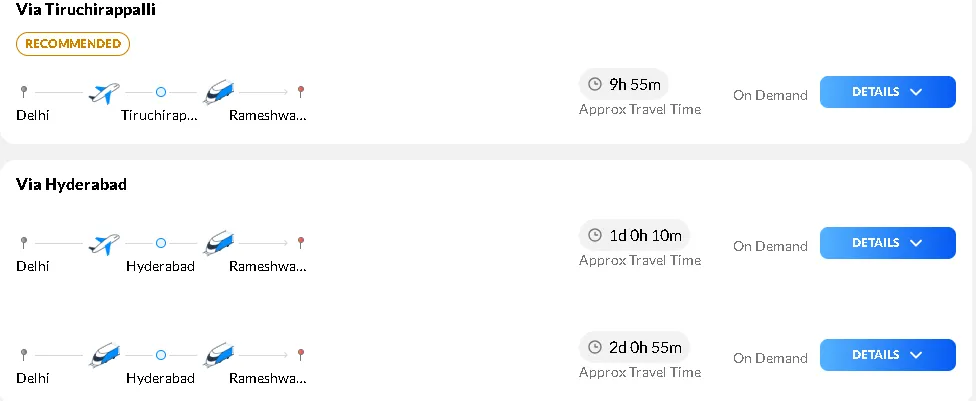976x401 pixels.
Task: Click train icon after Hyderabad in flight route
Action: (x=218, y=243)
